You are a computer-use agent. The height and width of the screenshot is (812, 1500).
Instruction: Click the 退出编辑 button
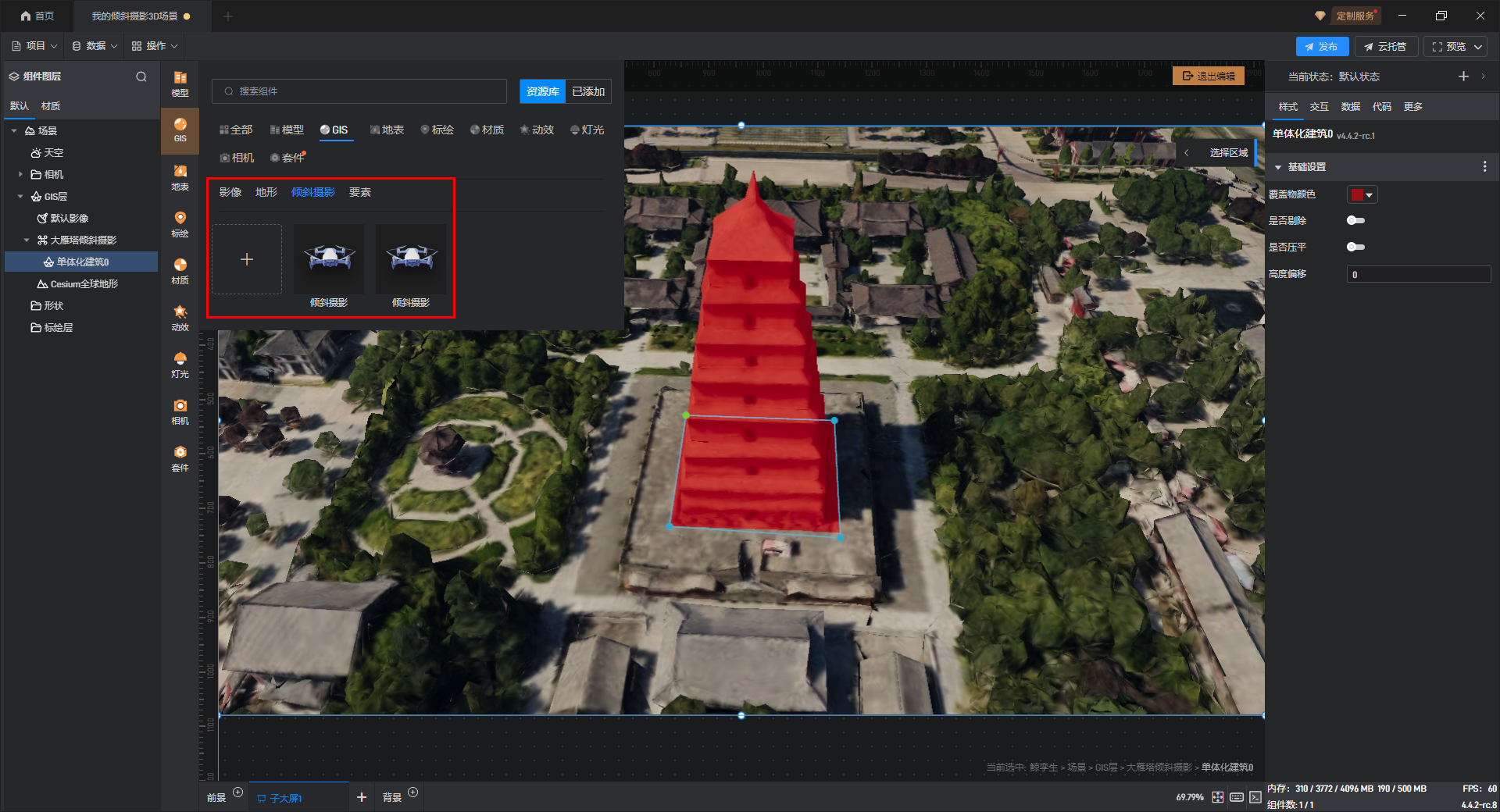pos(1209,76)
